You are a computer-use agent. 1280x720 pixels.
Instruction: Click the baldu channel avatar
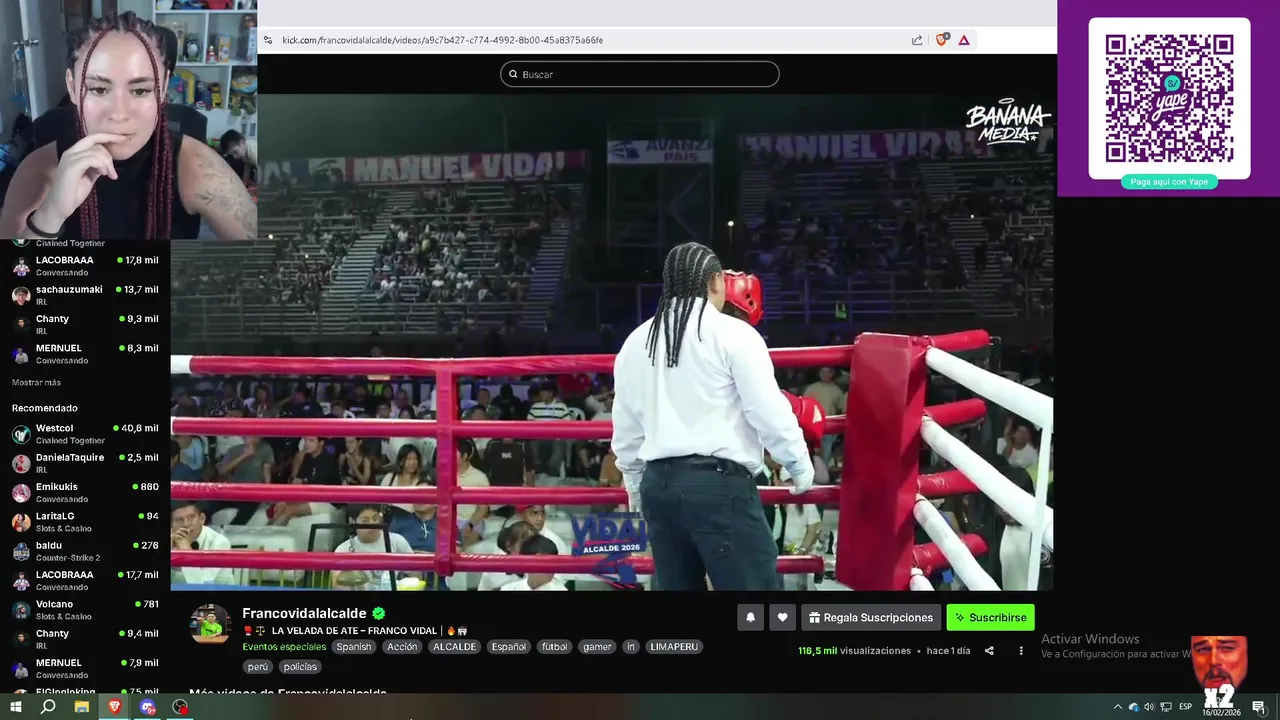tap(21, 551)
